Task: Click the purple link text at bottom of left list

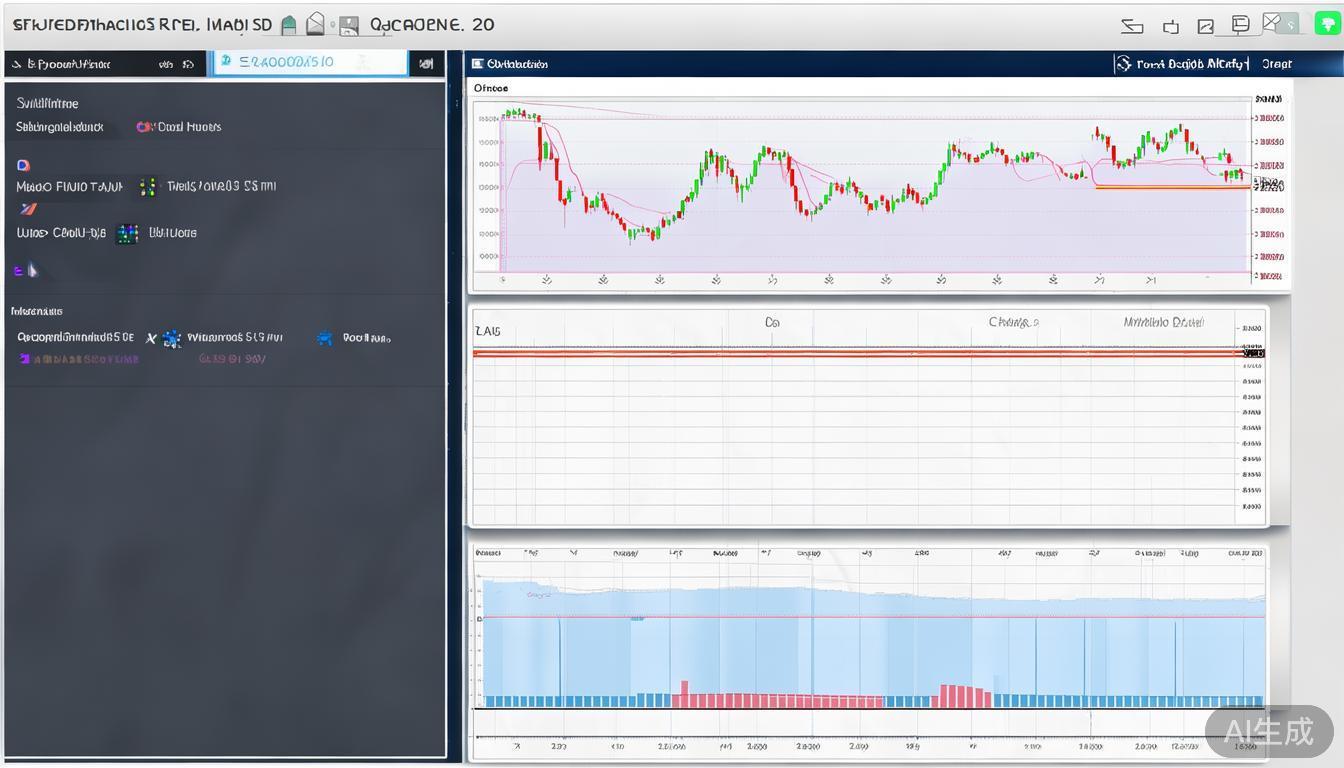Action: click(x=78, y=359)
